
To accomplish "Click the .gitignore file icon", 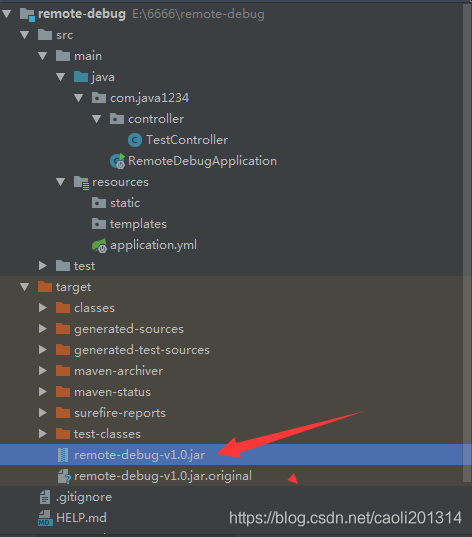I will pos(45,497).
